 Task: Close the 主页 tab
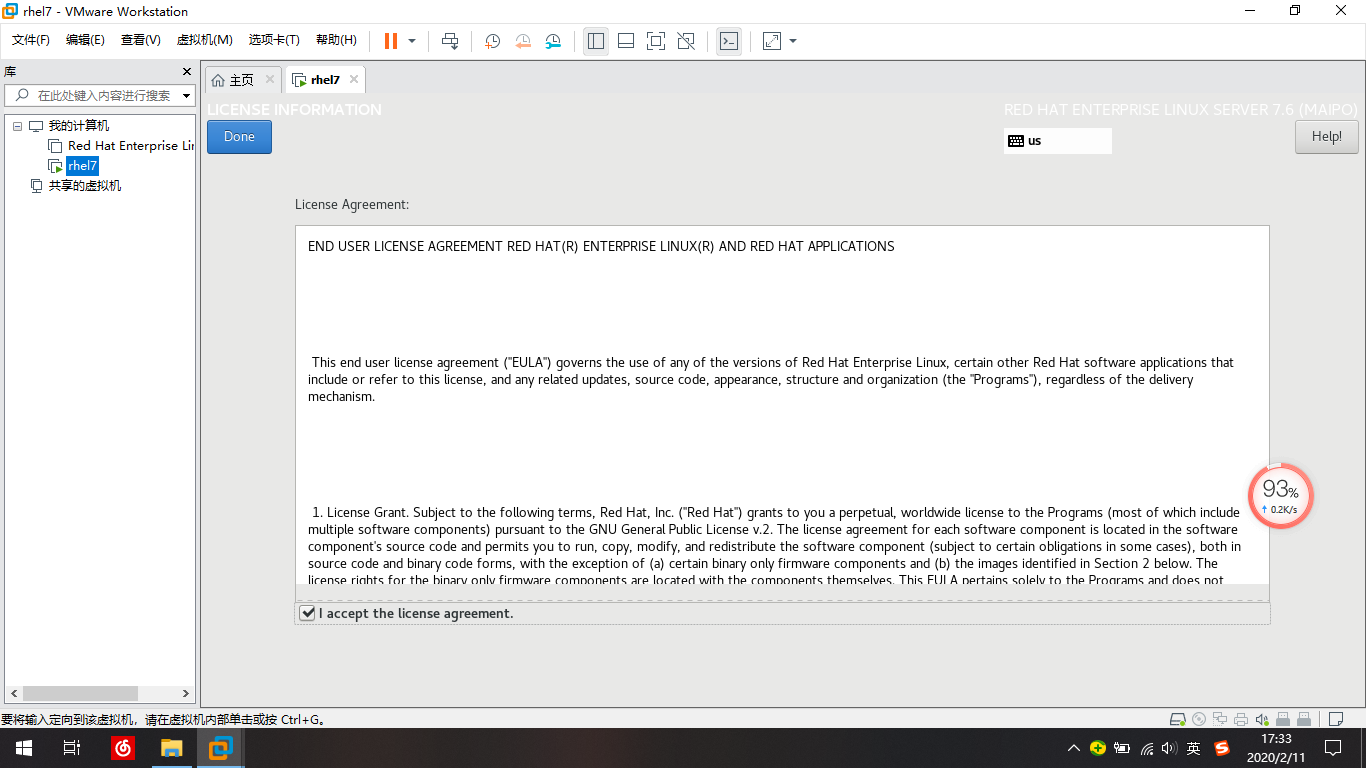click(270, 79)
